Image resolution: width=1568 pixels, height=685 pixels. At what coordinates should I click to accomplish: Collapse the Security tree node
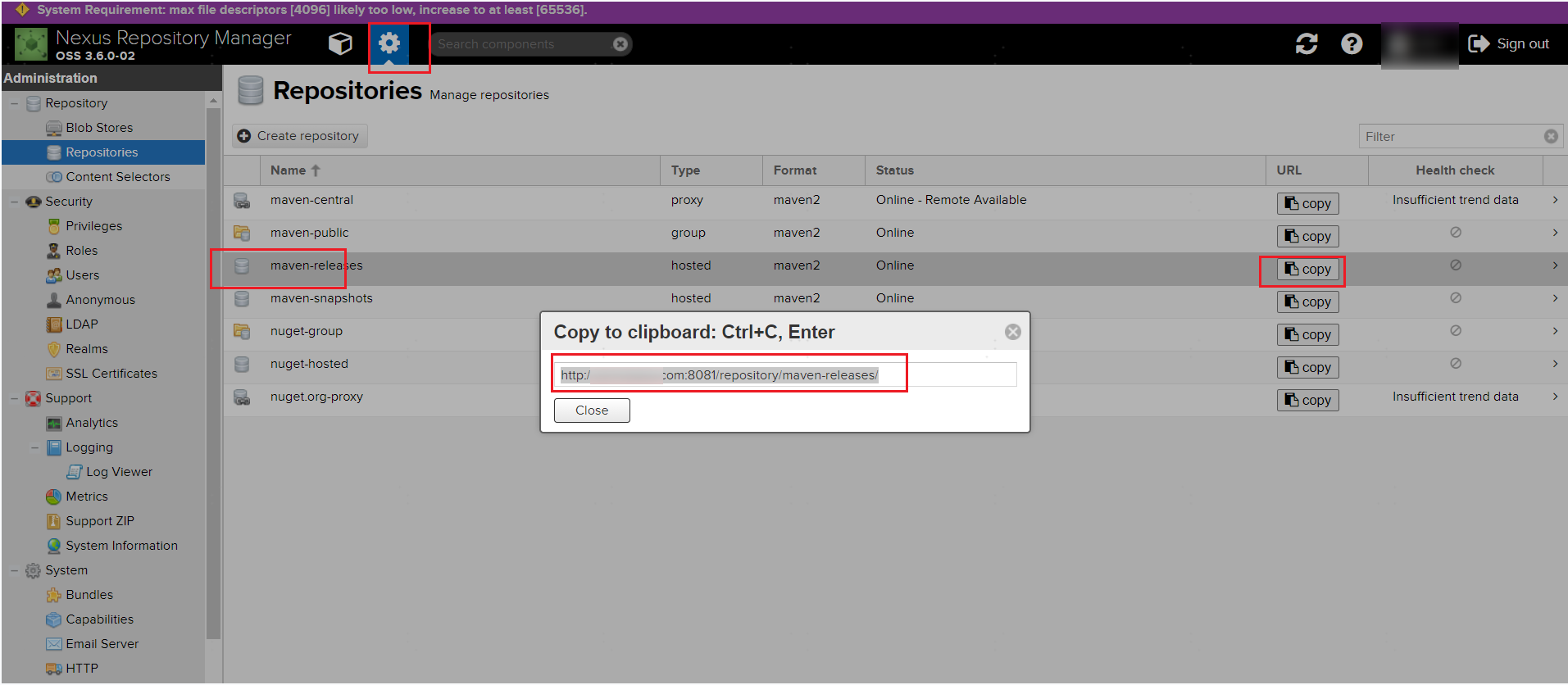[15, 202]
